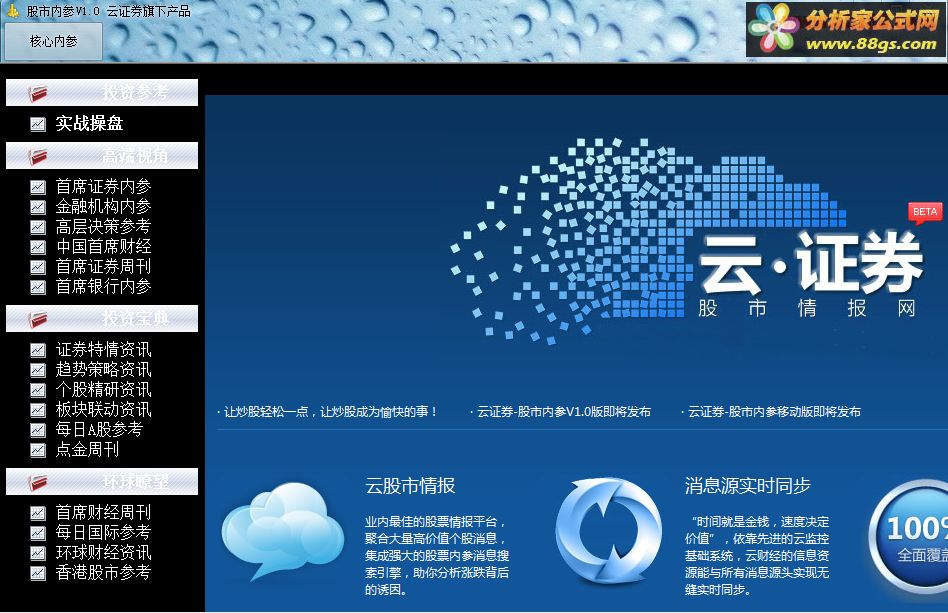Open 香港股市参考 in the sidebar
948x613 pixels.
pyautogui.click(x=103, y=572)
